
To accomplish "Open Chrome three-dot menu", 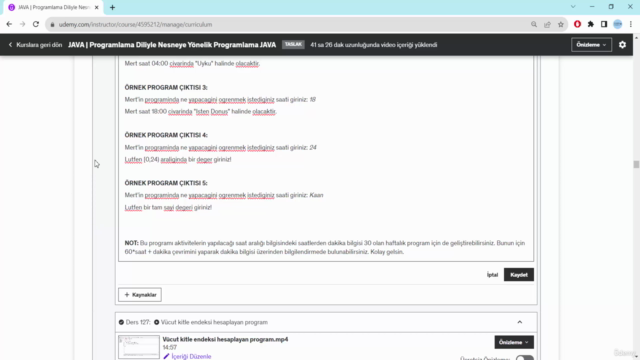I will click(631, 24).
